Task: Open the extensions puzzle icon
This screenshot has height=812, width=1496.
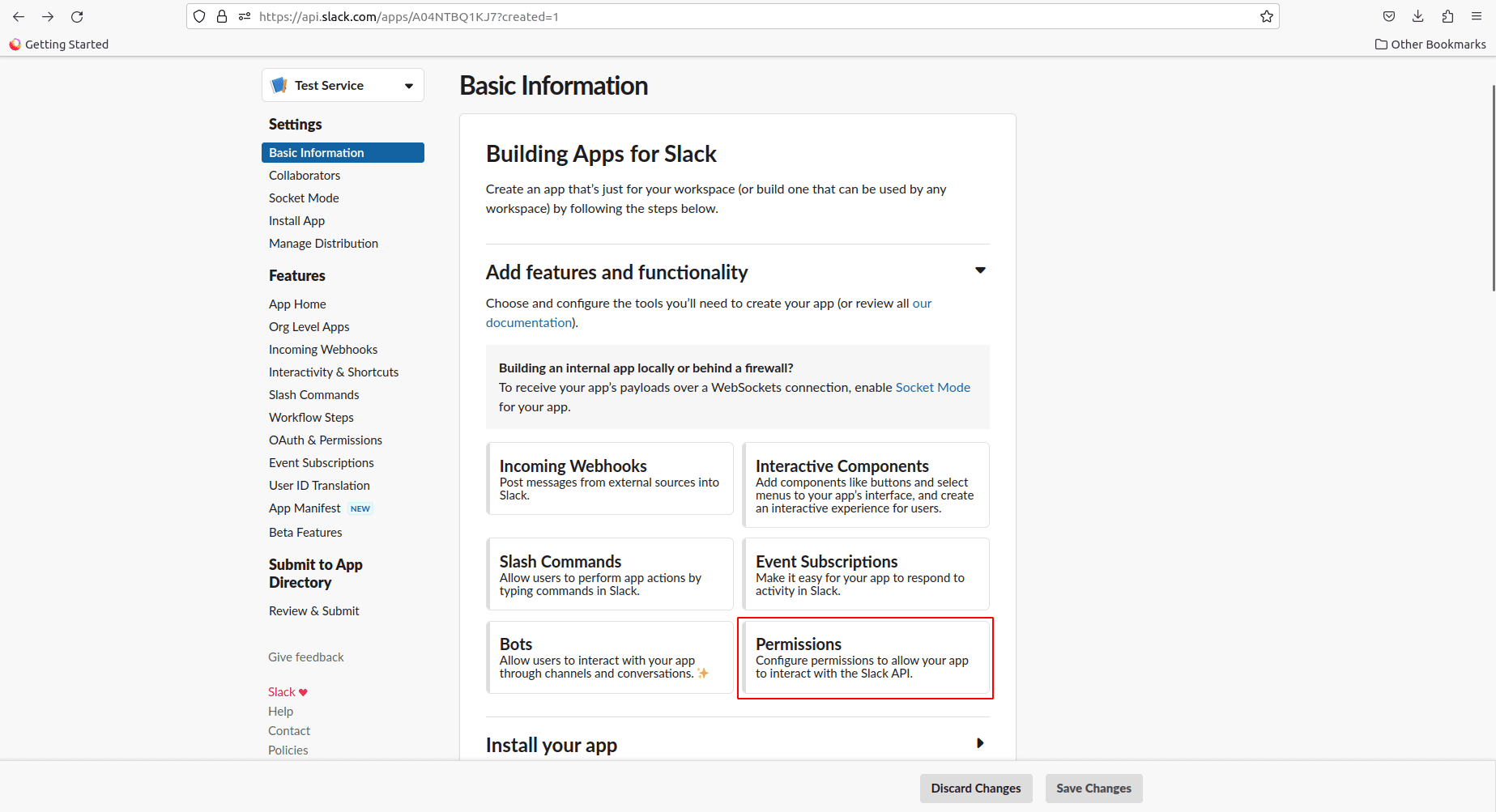Action: [1447, 16]
